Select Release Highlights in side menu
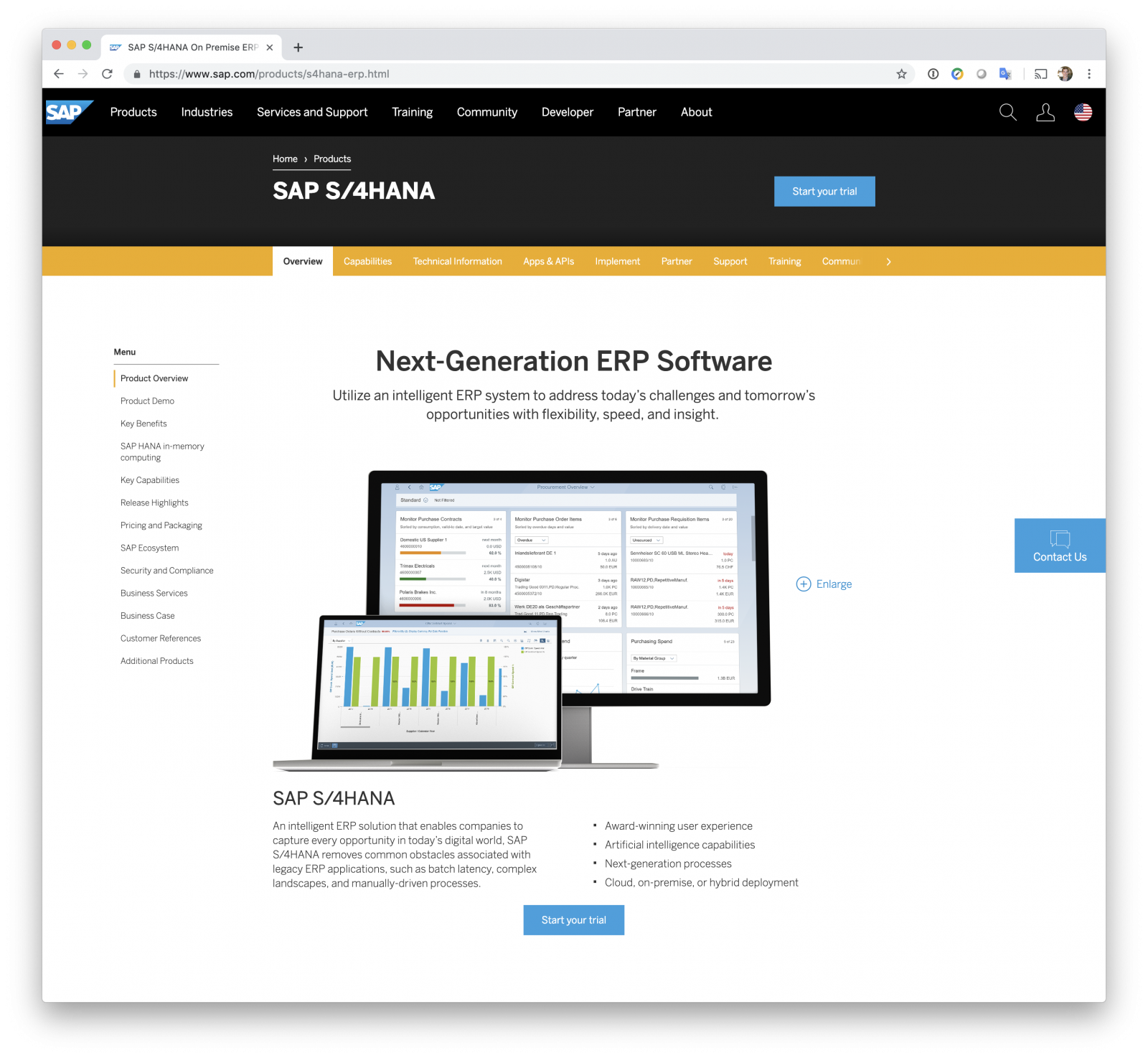This screenshot has width=1148, height=1058. (154, 503)
